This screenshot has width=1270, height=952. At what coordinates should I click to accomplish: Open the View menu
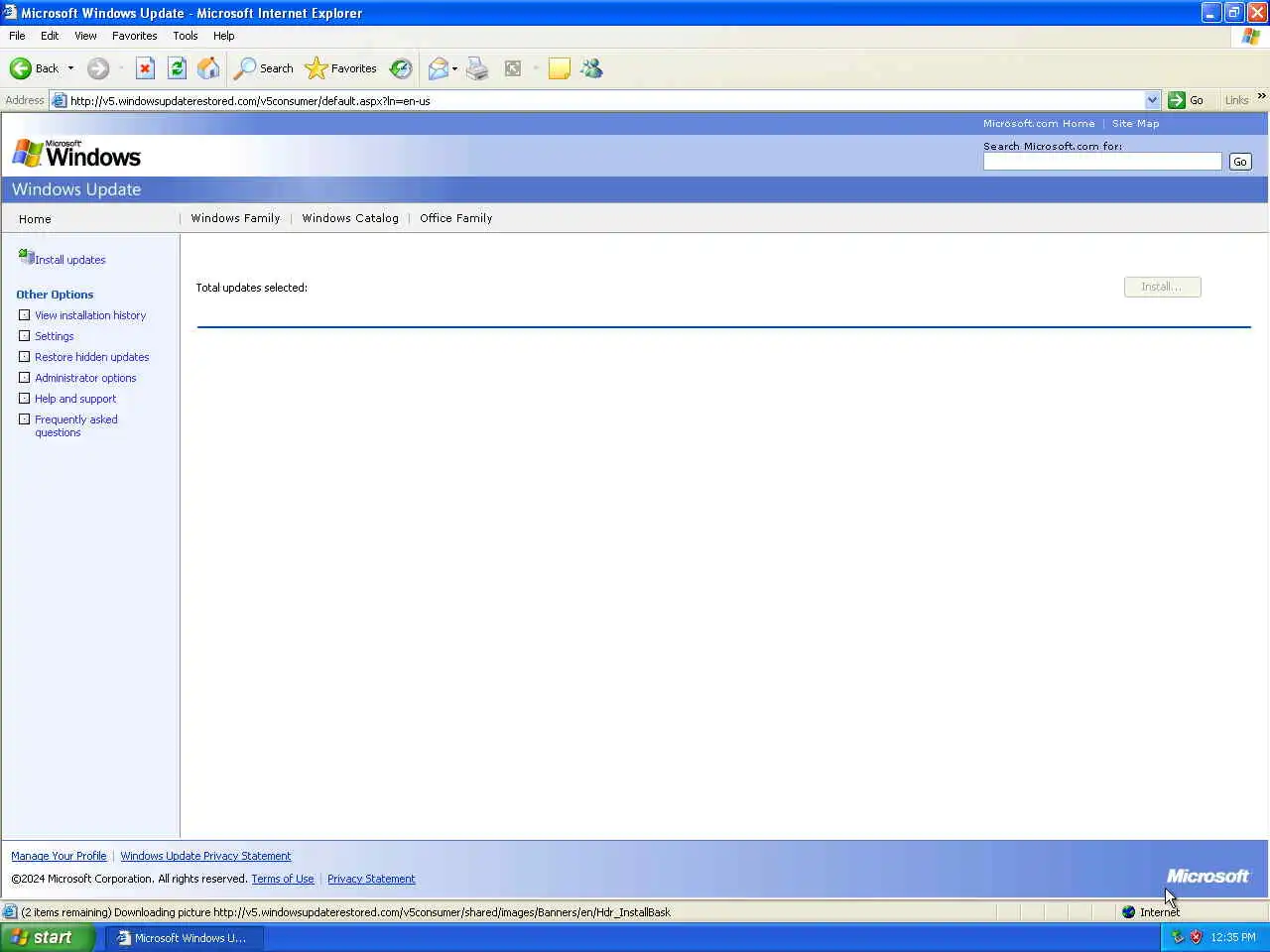pos(85,36)
